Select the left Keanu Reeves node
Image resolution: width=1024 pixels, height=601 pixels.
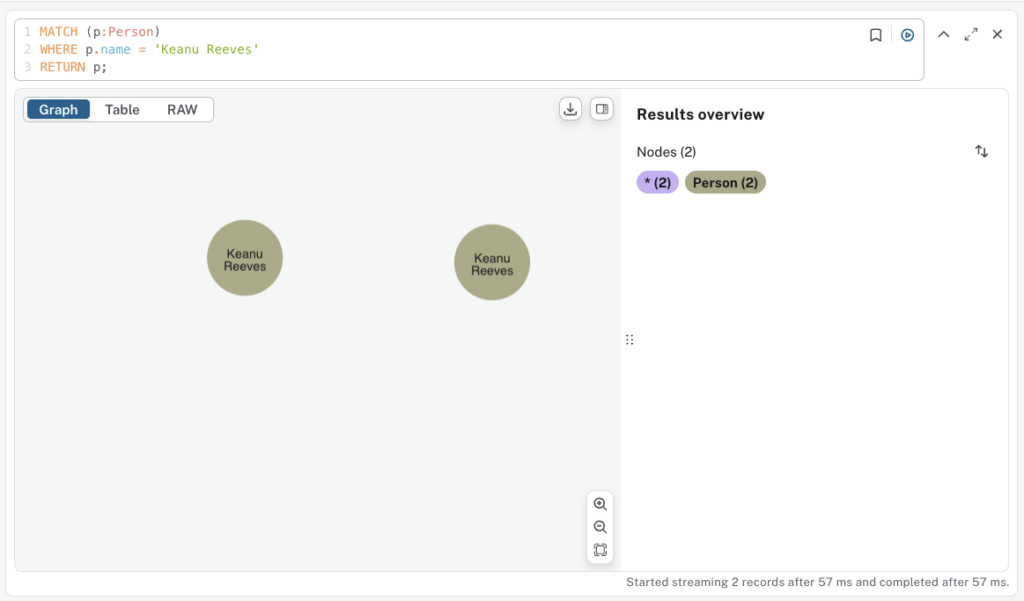[x=245, y=258]
